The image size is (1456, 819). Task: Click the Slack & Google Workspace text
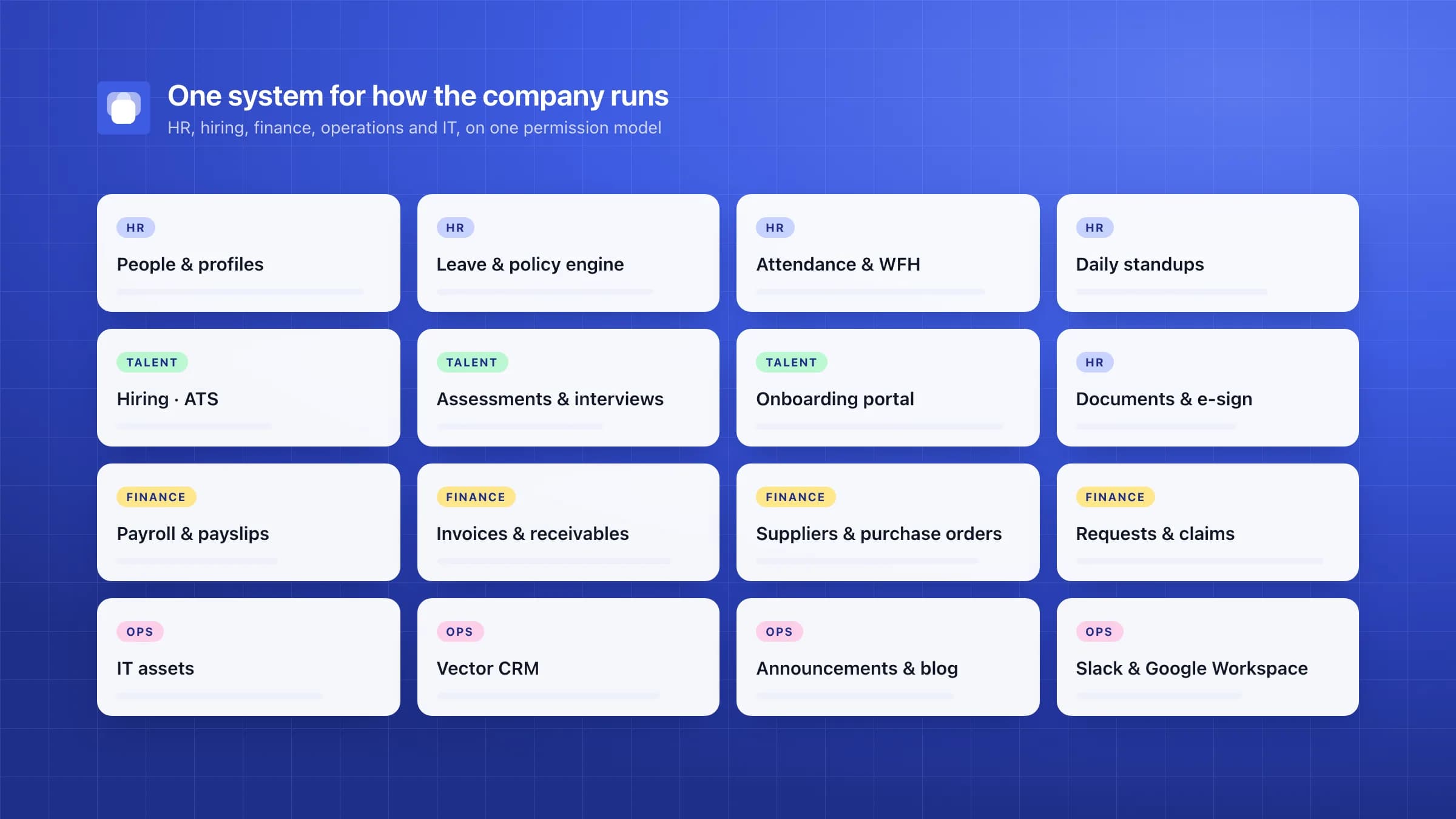pyautogui.click(x=1192, y=669)
